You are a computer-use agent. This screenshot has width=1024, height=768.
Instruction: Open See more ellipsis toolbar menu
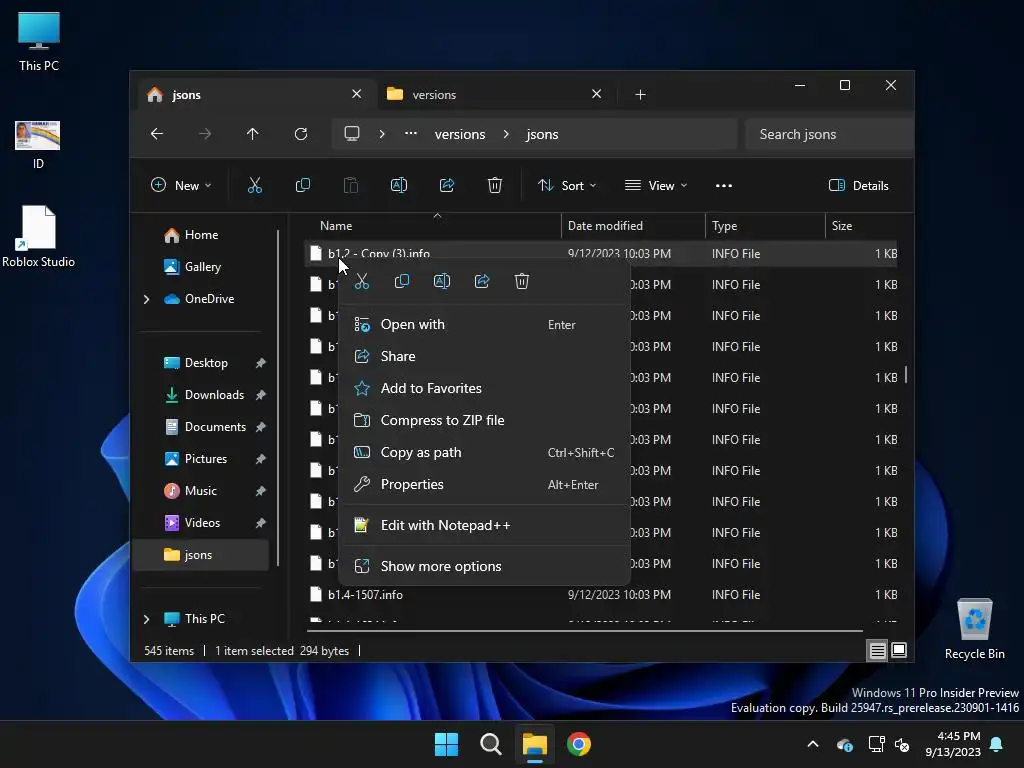(724, 186)
